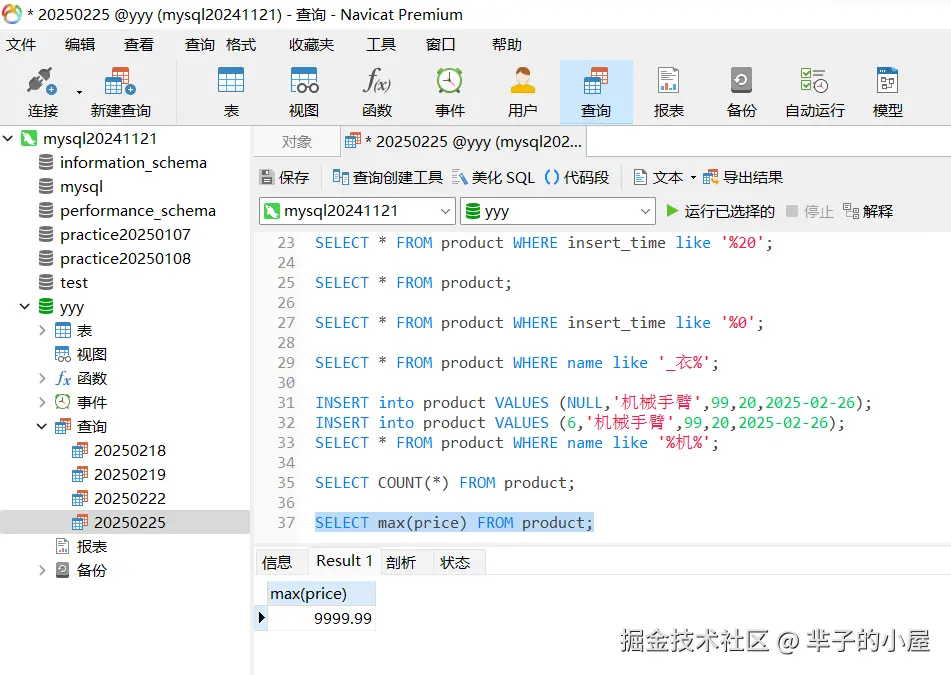This screenshot has width=951, height=675.
Task: Select saved query 20250225 in tree
Action: point(125,522)
